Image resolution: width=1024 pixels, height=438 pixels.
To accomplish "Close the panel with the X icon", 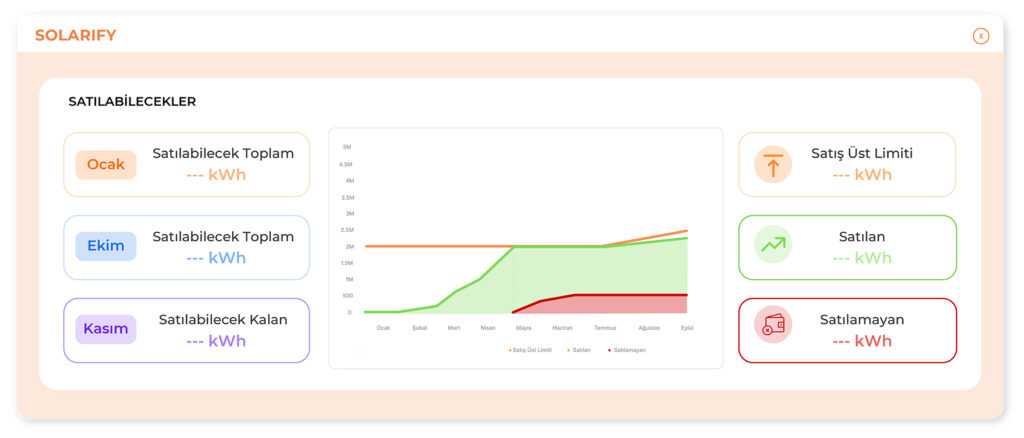I will pos(980,36).
